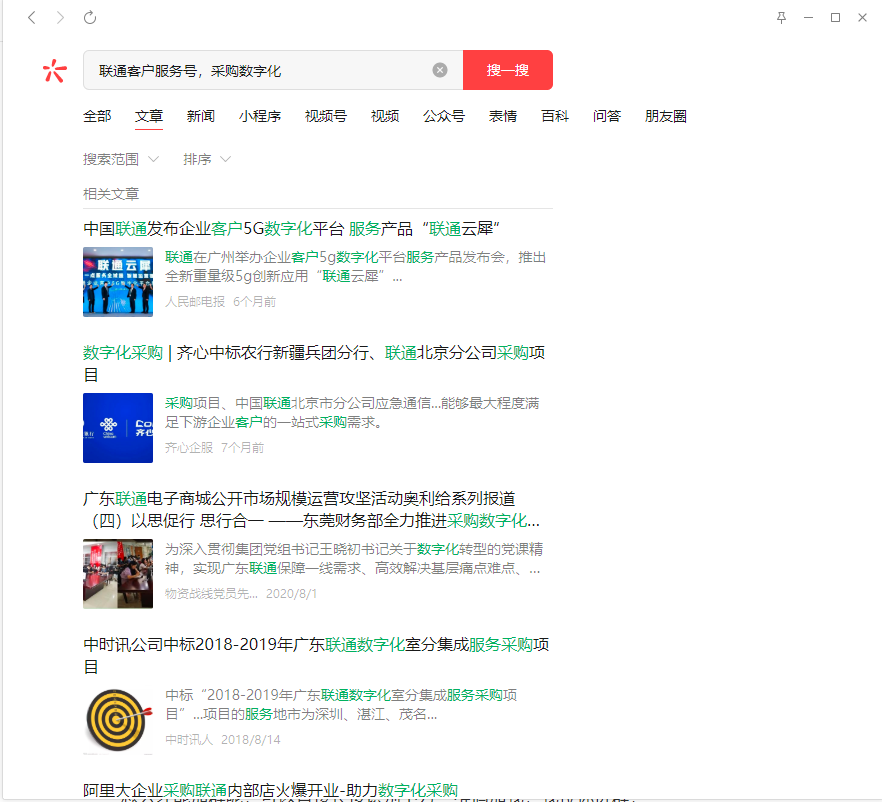Open the meeting room photo thumbnail
This screenshot has width=882, height=802.
(118, 574)
